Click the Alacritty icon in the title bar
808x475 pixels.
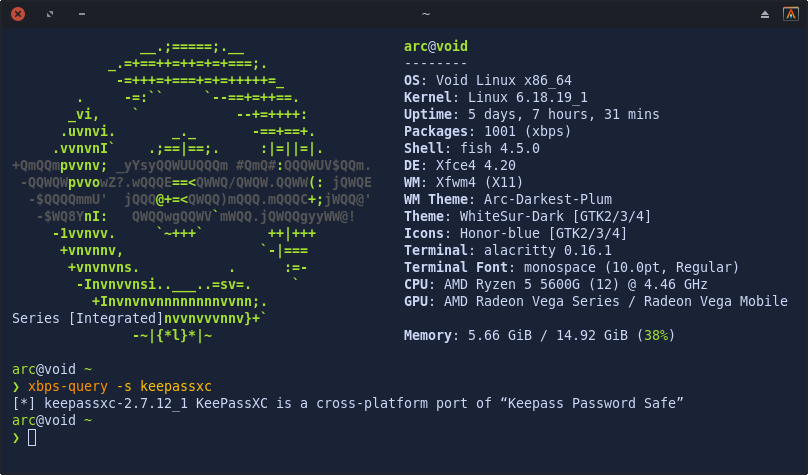point(790,13)
